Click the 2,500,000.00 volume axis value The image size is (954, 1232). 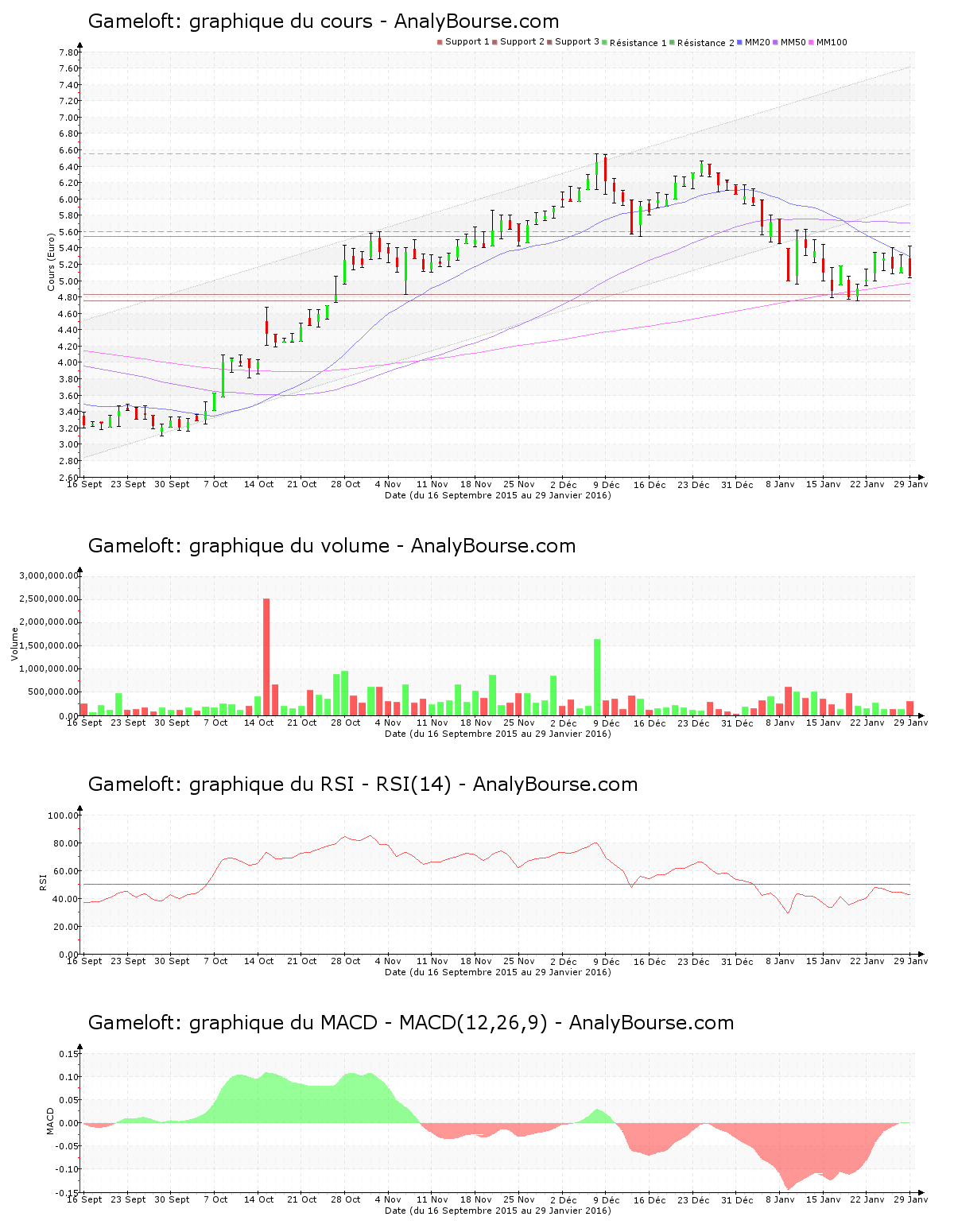tap(50, 599)
